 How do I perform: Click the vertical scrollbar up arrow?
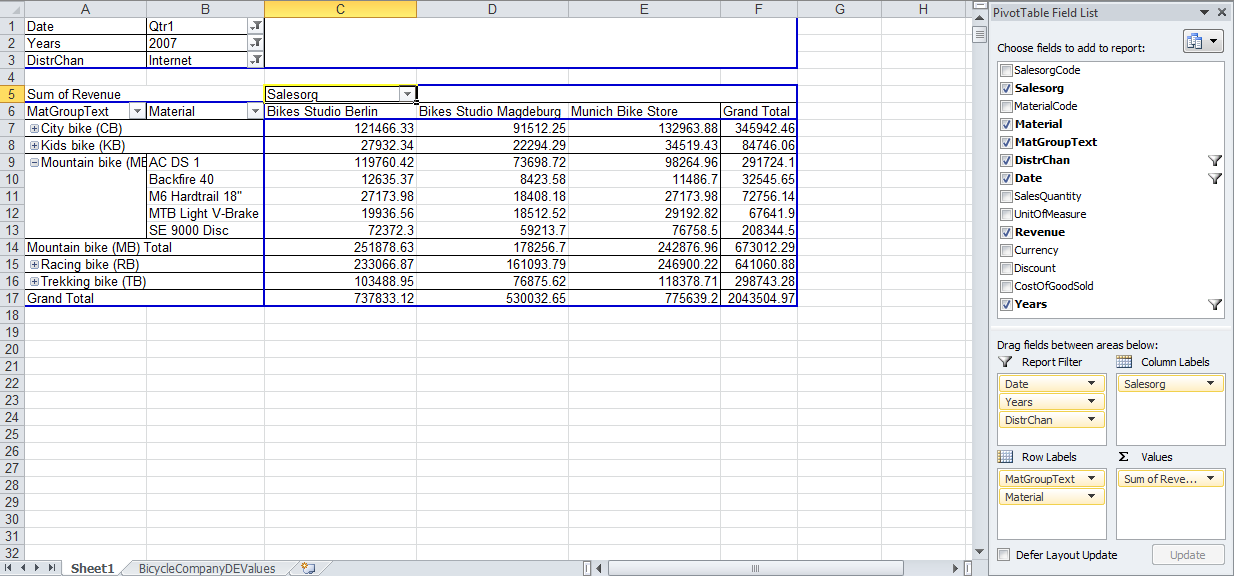[x=980, y=19]
